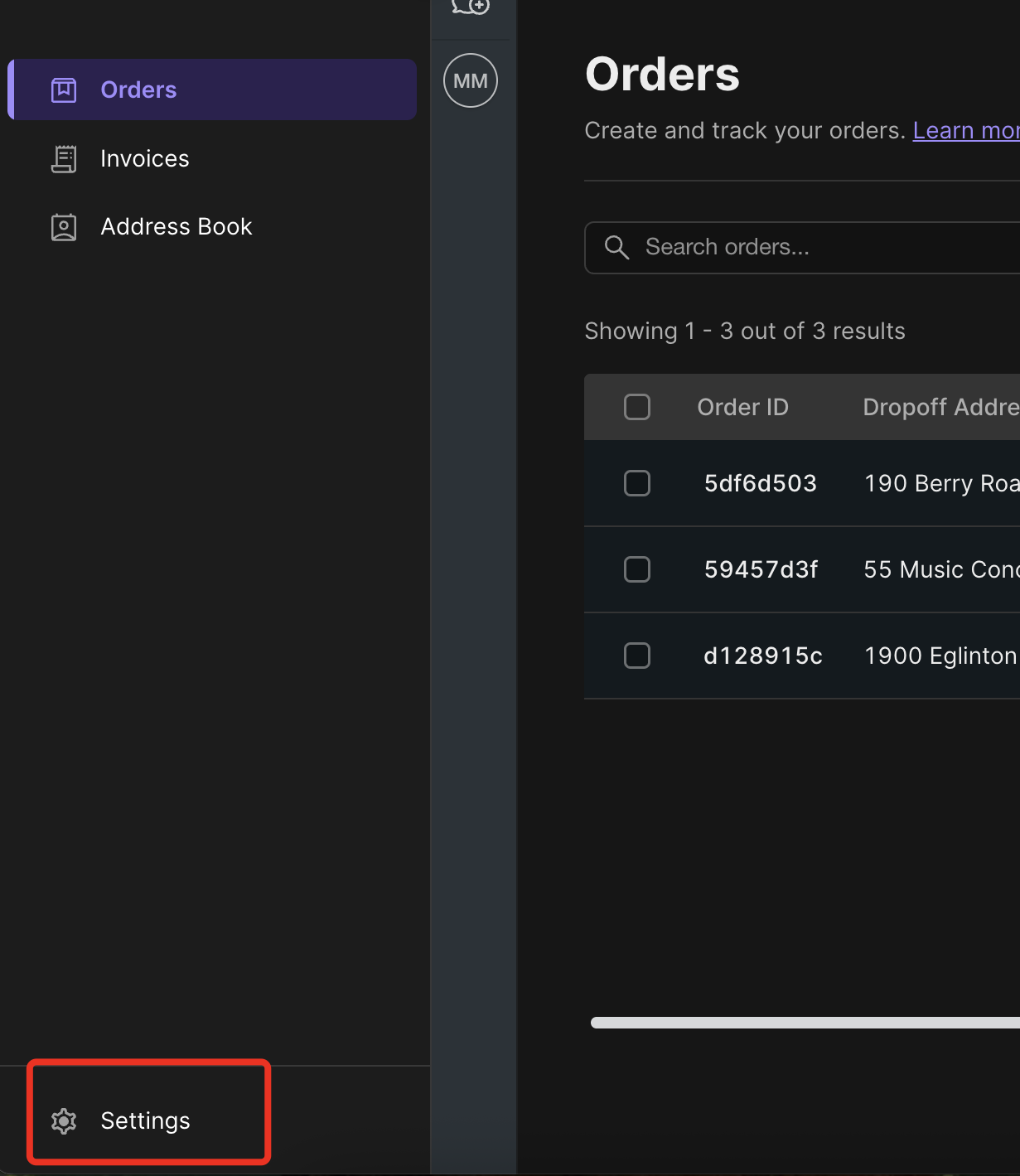This screenshot has width=1020, height=1176.
Task: Select the Orders bookmark icon in sidebar
Action: click(x=64, y=90)
